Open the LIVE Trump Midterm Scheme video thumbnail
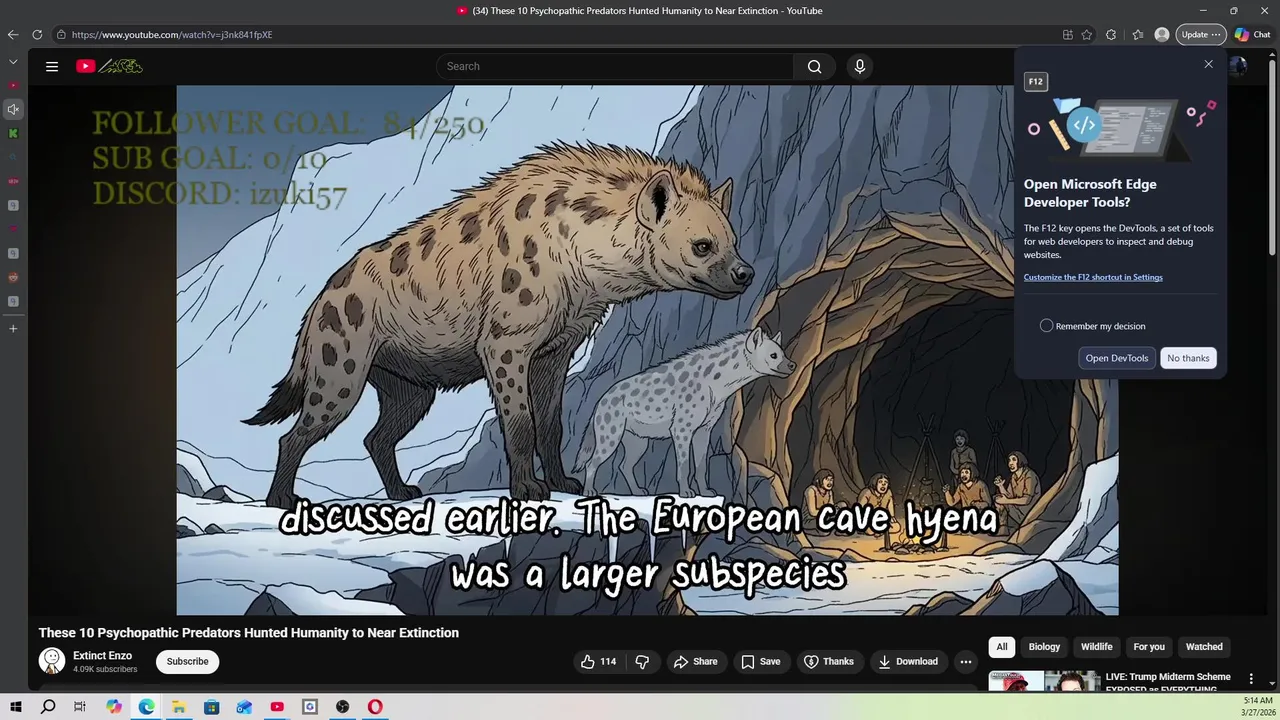The image size is (1280, 720). [1044, 681]
